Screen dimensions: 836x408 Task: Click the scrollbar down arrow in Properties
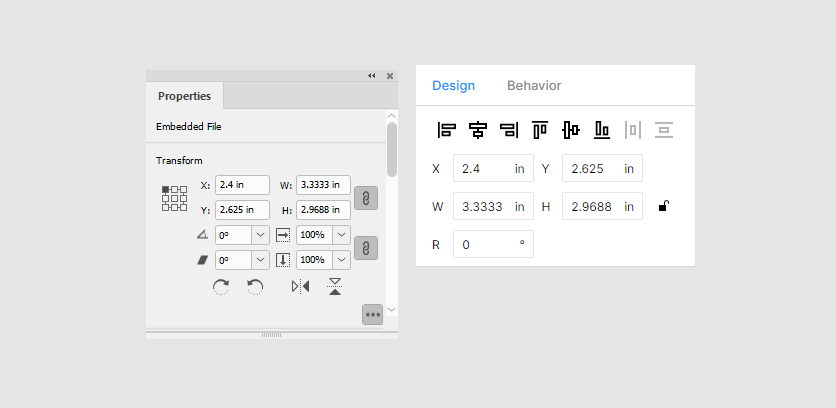[x=392, y=310]
